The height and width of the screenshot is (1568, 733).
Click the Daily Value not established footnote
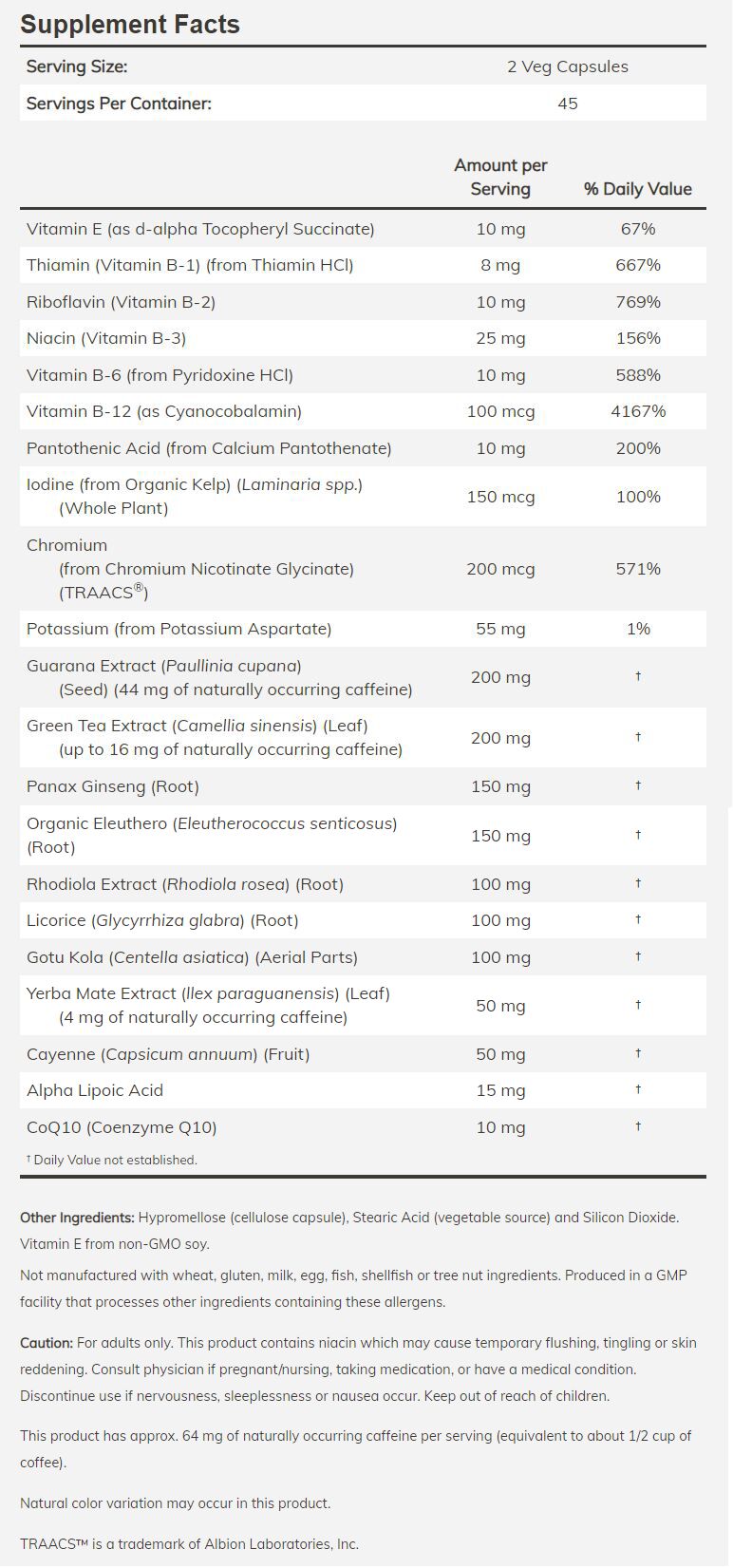click(112, 1160)
